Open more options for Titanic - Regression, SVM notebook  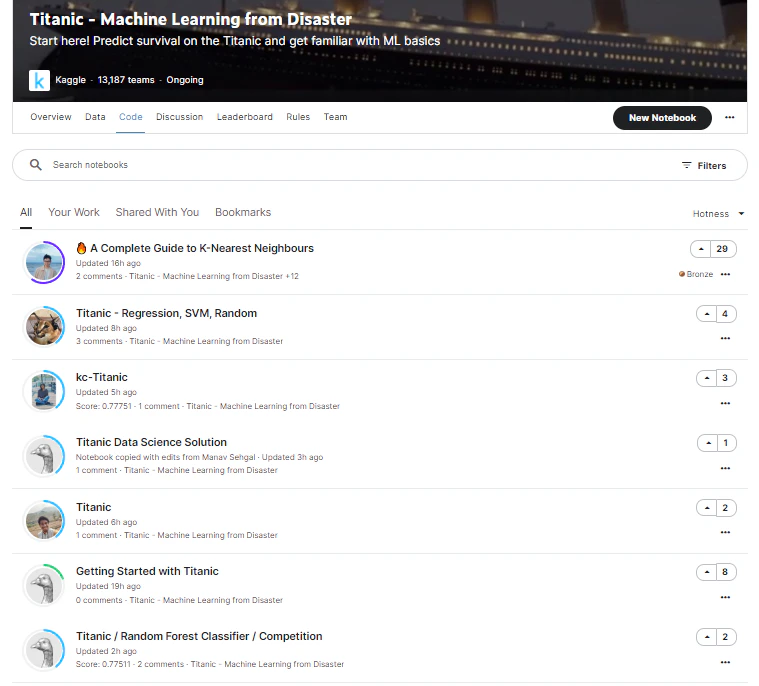[725, 338]
